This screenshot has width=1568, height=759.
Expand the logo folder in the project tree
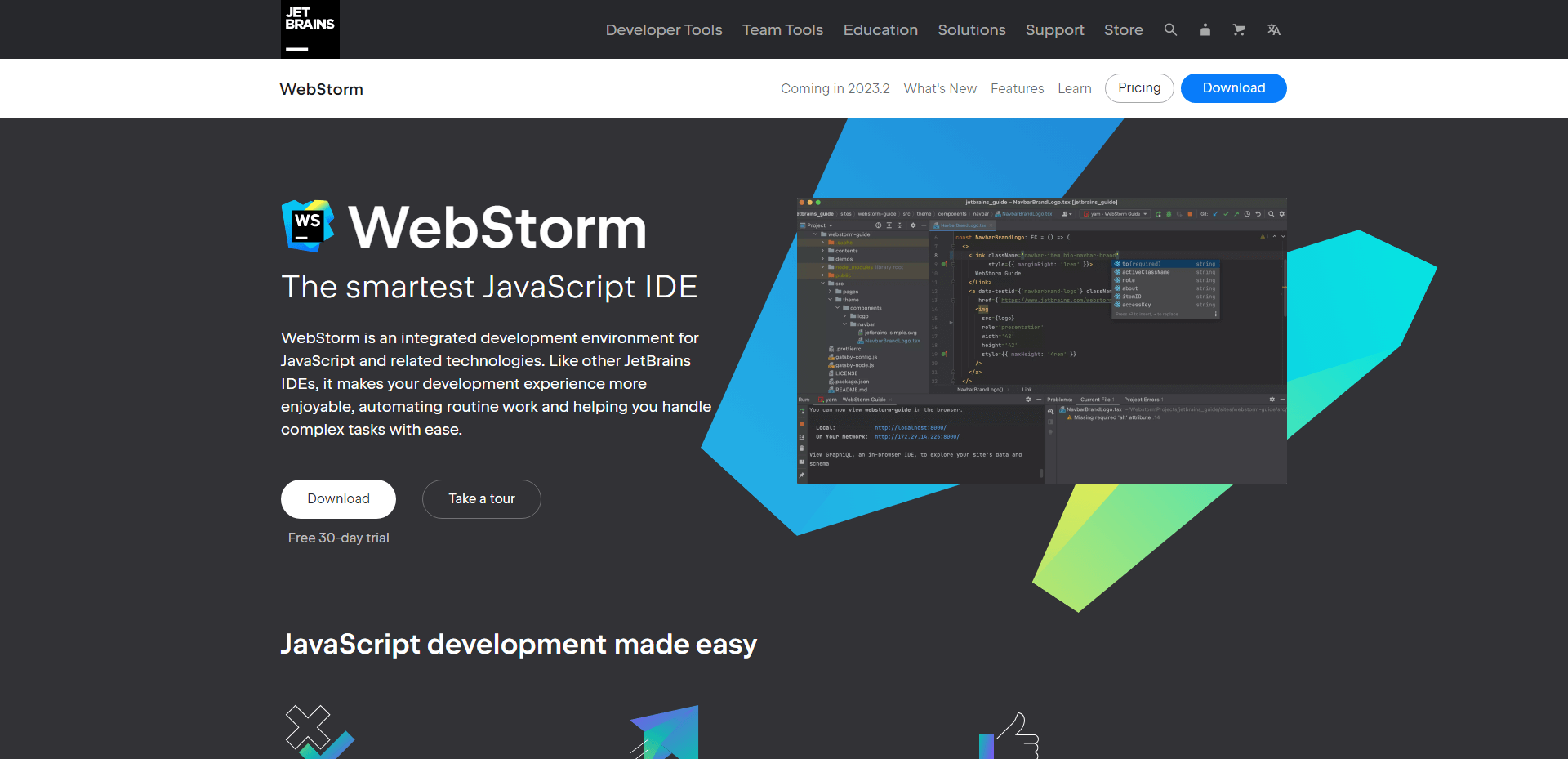click(x=845, y=316)
